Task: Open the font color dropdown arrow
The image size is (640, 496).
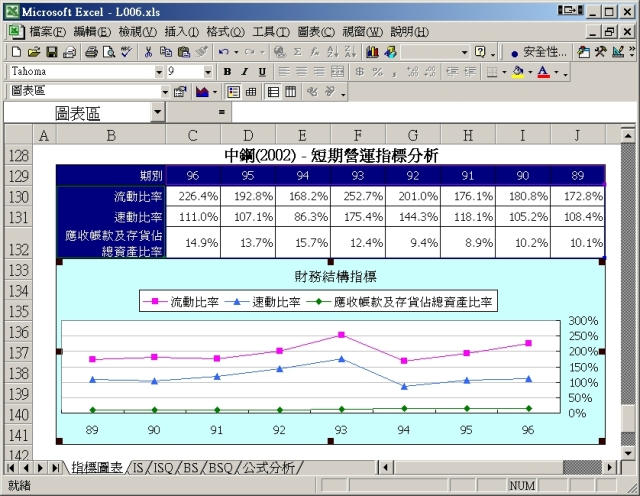Action: [556, 72]
